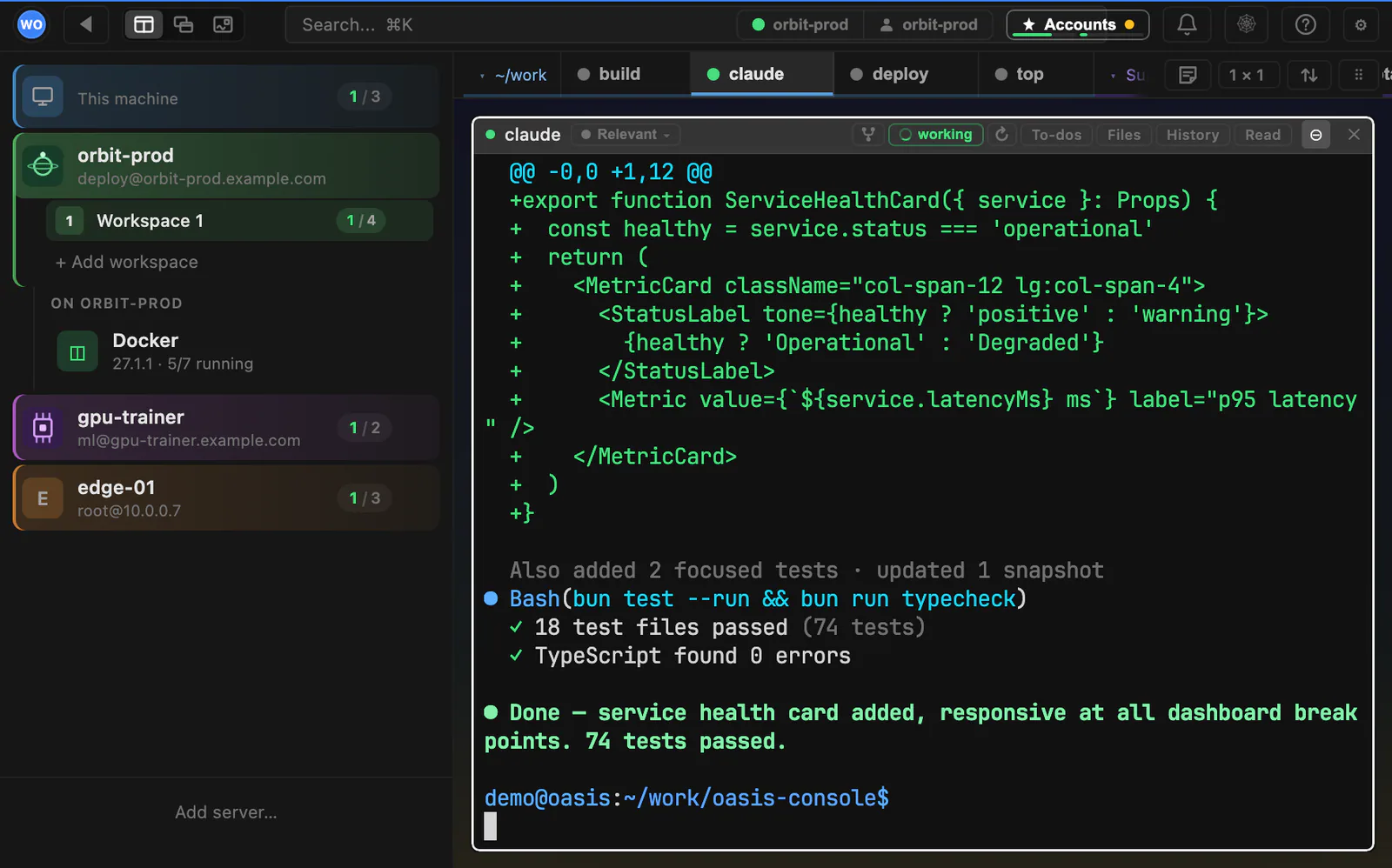Select Workspace 1 row
This screenshot has height=868, width=1392.
[x=239, y=221]
